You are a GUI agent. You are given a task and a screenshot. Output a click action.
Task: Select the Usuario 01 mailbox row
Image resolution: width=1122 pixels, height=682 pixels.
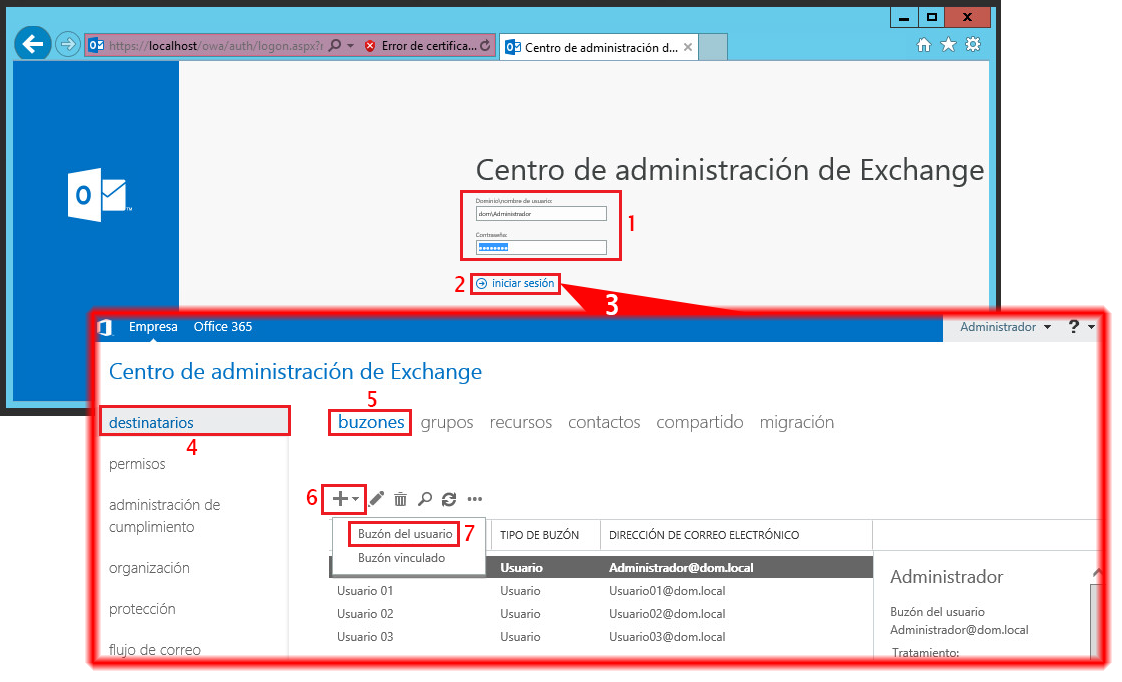click(601, 591)
